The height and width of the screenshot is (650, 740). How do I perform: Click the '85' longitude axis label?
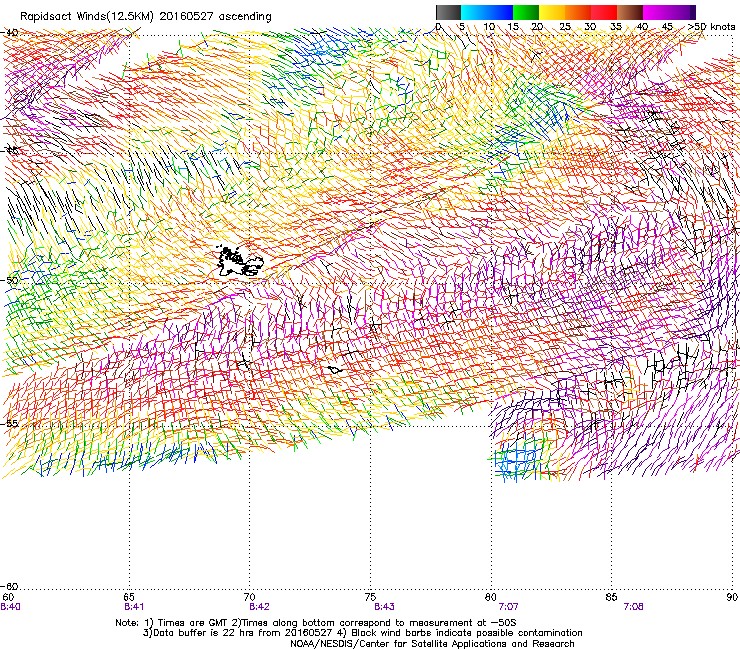pyautogui.click(x=612, y=597)
